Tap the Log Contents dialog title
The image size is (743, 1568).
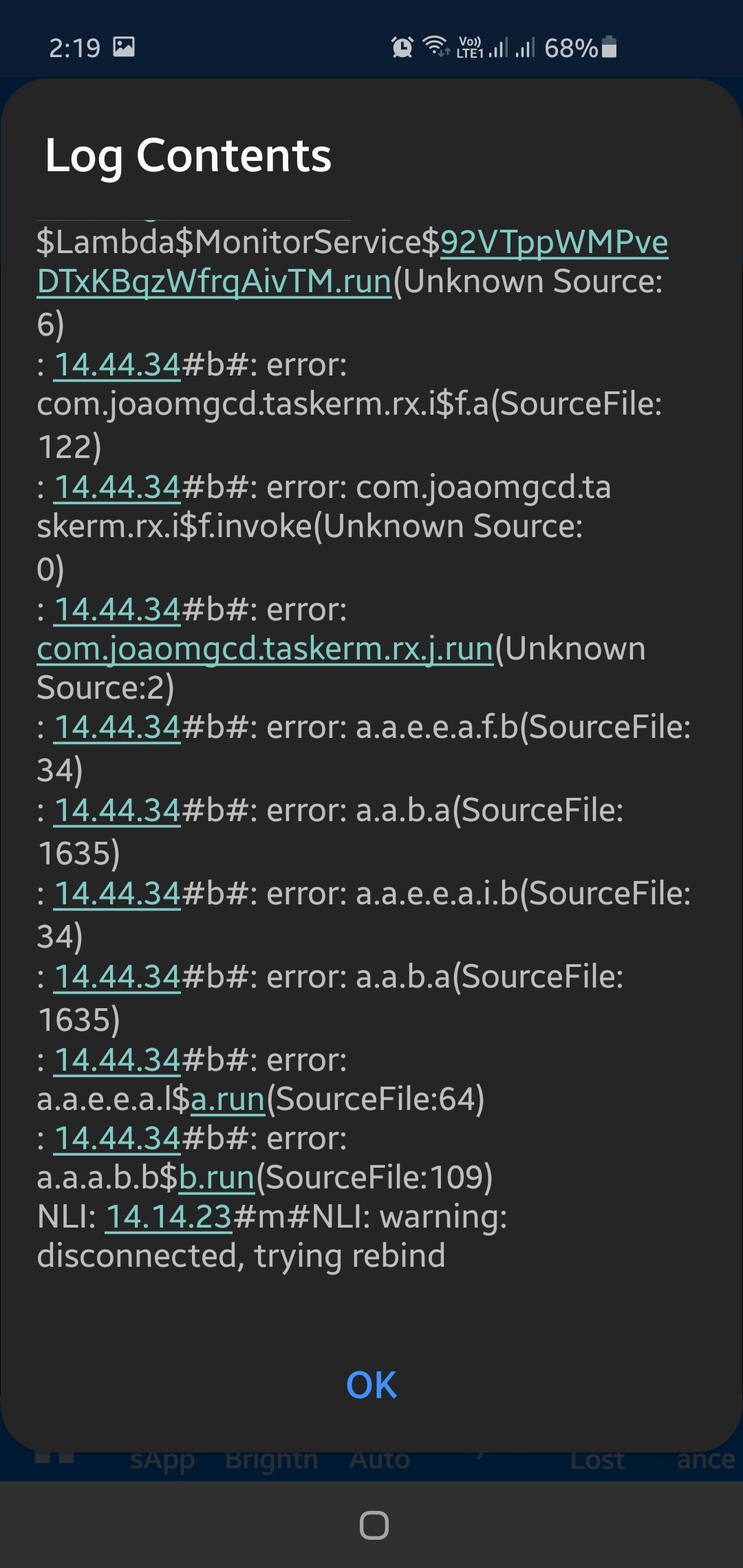point(188,155)
